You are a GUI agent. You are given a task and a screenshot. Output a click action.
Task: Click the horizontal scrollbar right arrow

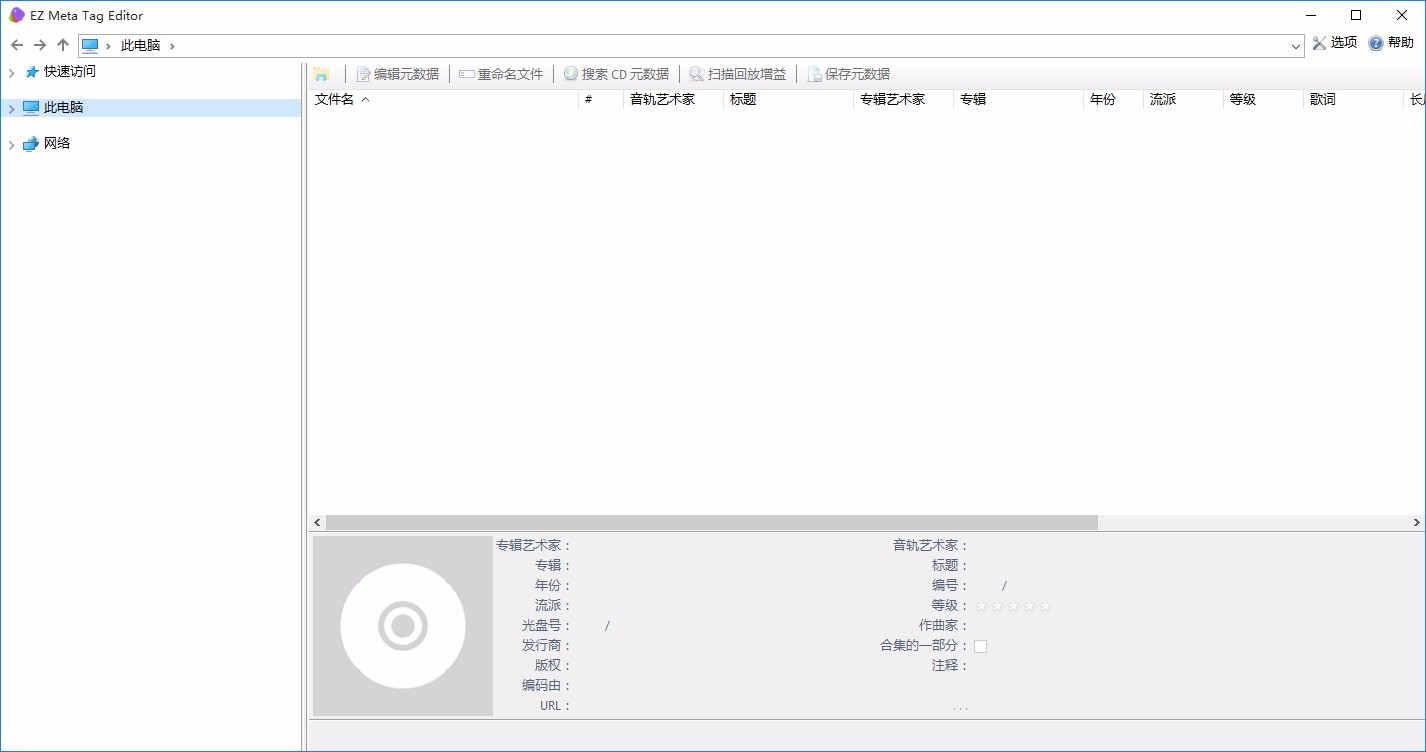1416,523
